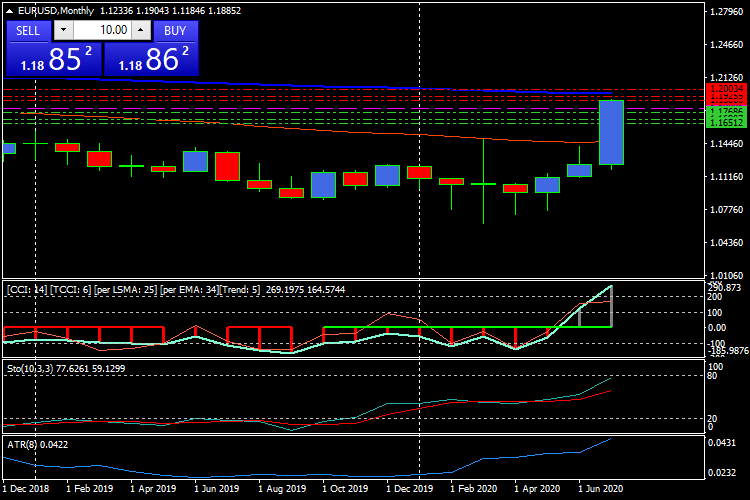Image resolution: width=750 pixels, height=500 pixels.
Task: Click the EURUSD,Monthly chart title text
Action: 56,11
